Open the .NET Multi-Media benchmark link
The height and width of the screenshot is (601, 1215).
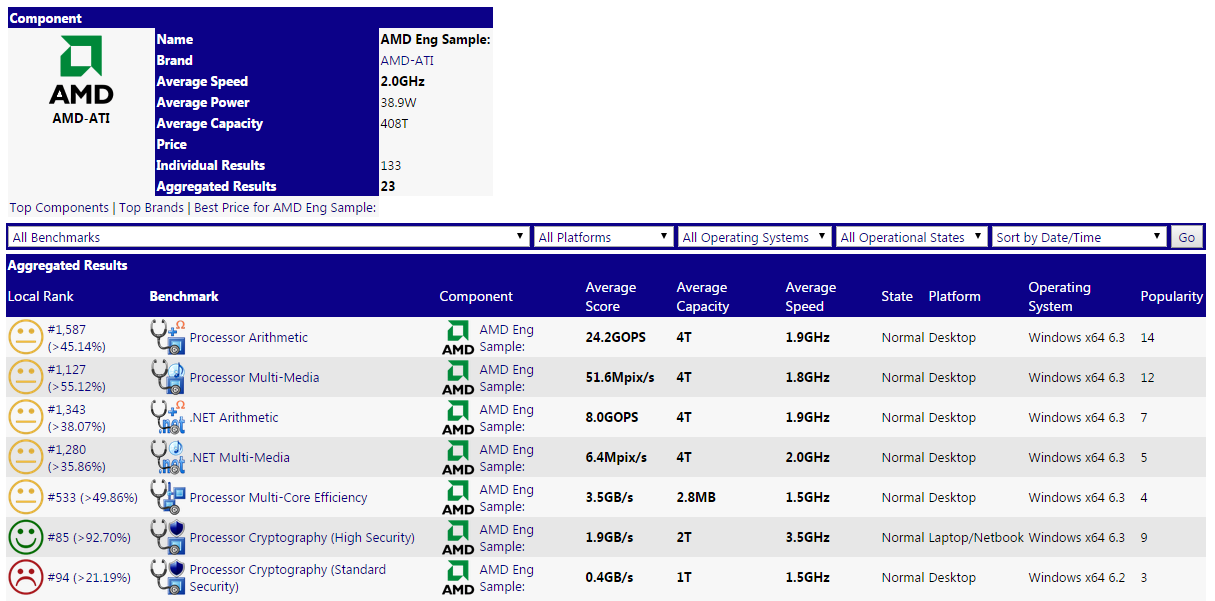click(240, 457)
